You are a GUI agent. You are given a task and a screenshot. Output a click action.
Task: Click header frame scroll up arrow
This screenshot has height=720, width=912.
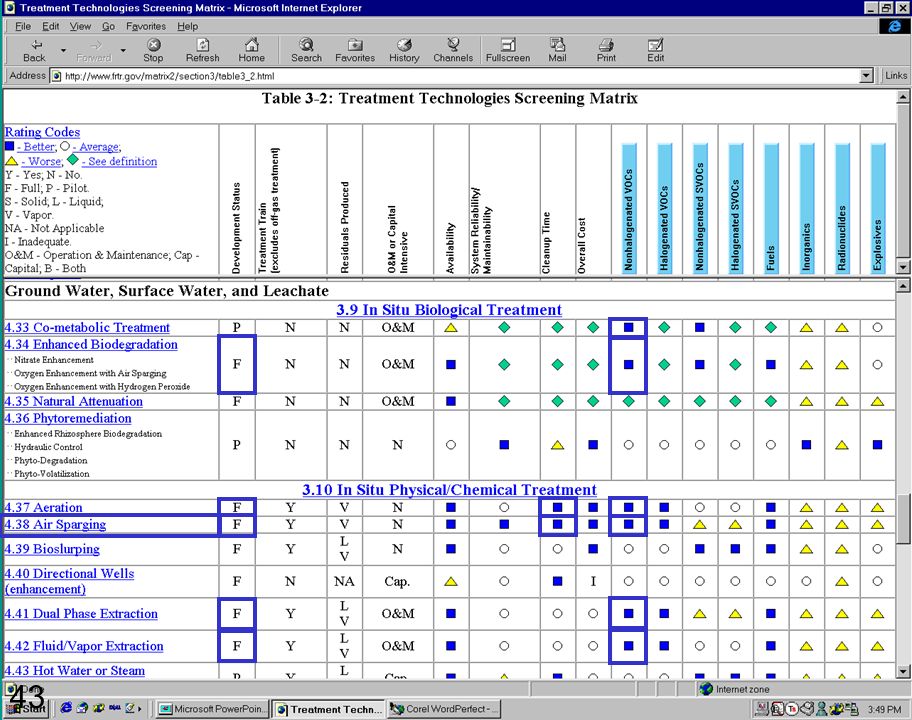point(903,97)
